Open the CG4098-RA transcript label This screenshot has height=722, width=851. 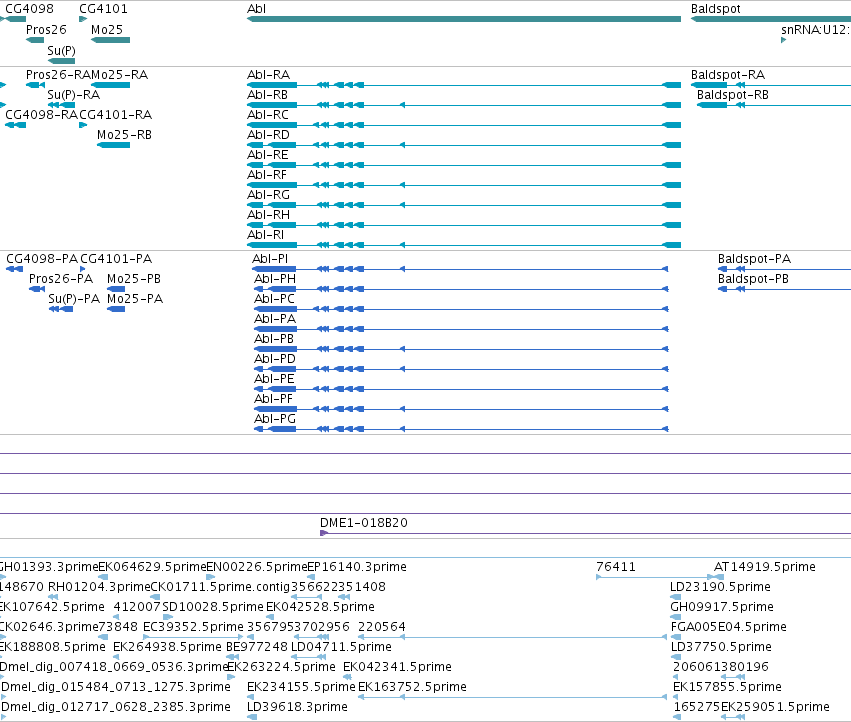pyautogui.click(x=42, y=115)
